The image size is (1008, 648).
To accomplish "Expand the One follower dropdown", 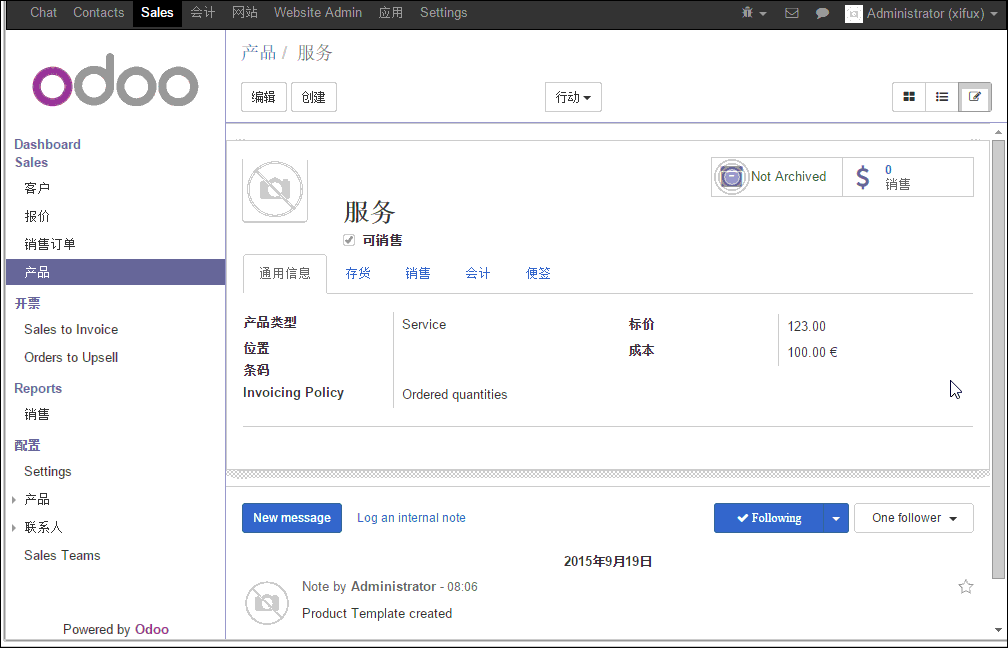I will pyautogui.click(x=913, y=518).
